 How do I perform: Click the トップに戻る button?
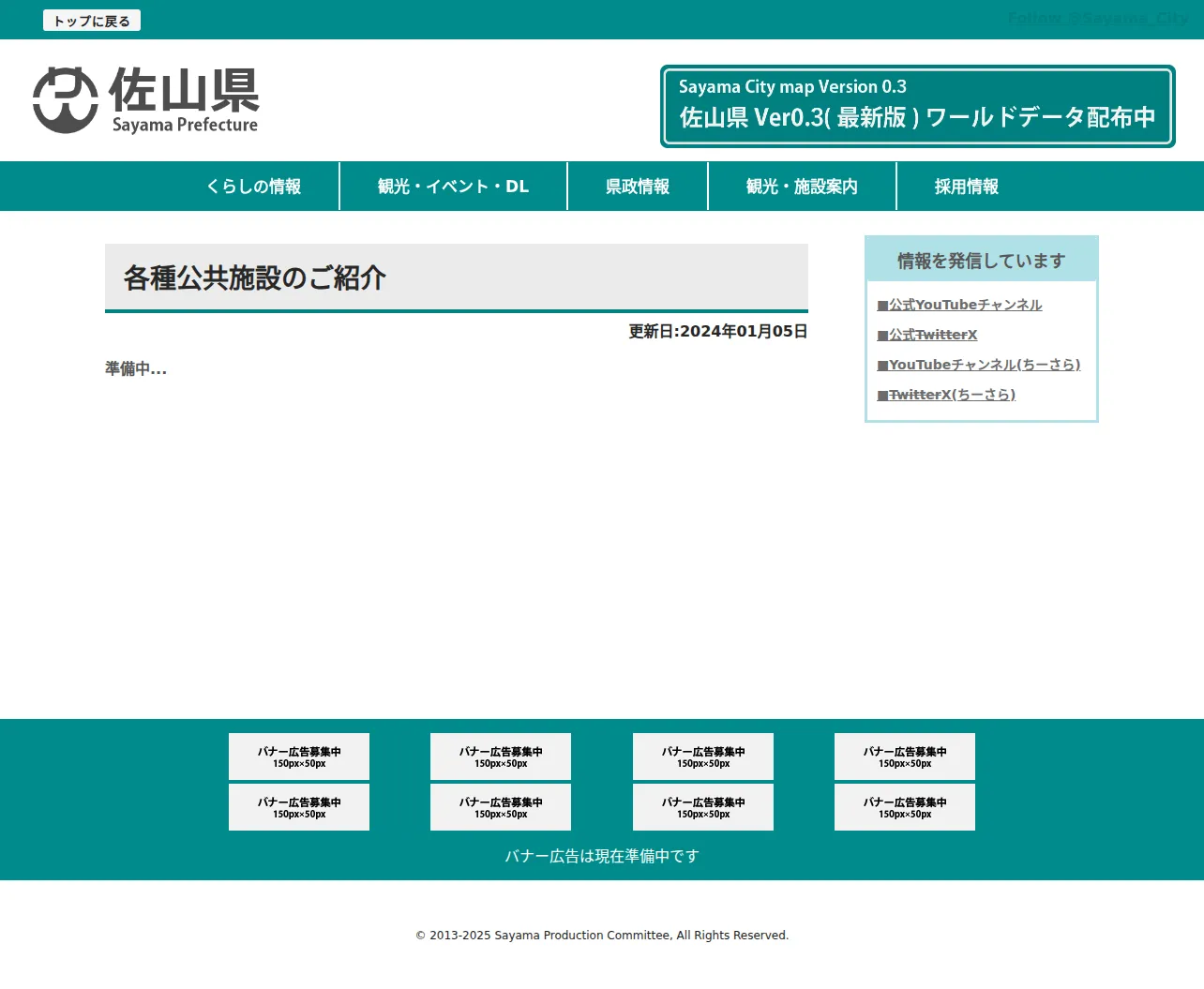pyautogui.click(x=92, y=21)
